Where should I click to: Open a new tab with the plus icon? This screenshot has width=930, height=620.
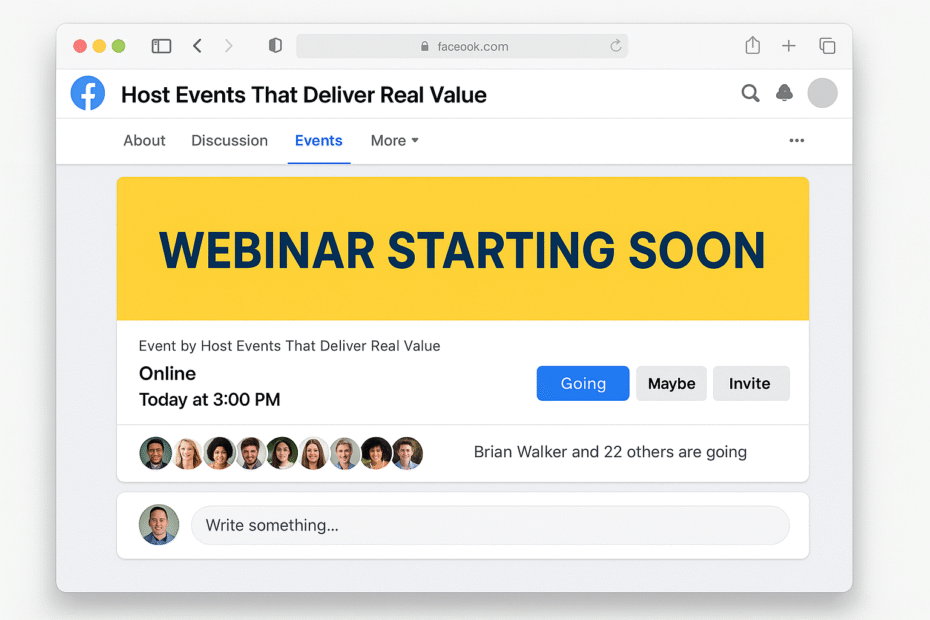(789, 45)
